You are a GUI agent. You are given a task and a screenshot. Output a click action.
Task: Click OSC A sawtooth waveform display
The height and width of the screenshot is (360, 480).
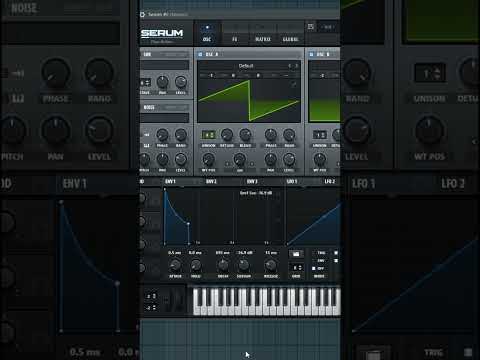point(249,101)
